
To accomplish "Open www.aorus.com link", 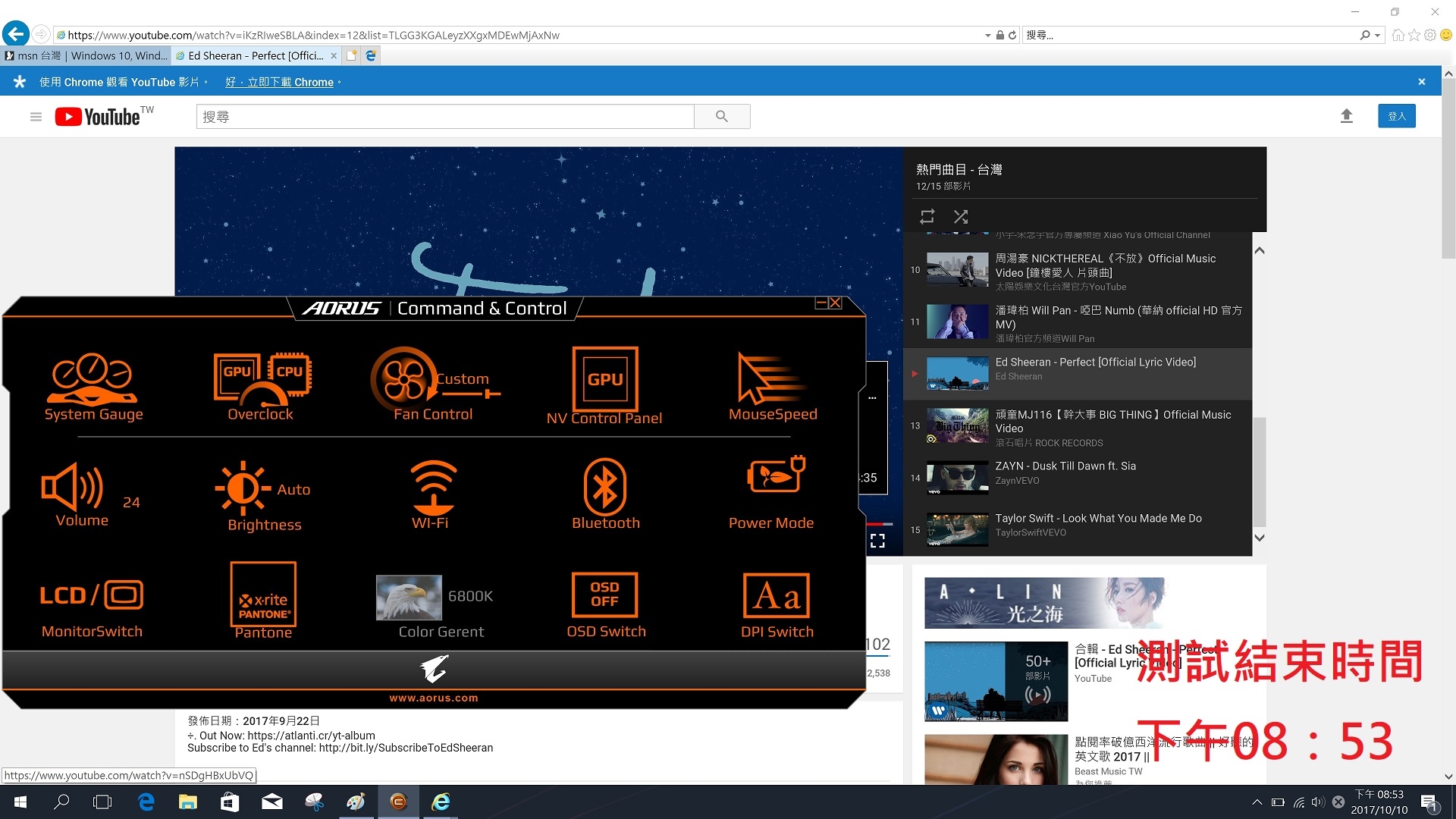I will pos(434,698).
